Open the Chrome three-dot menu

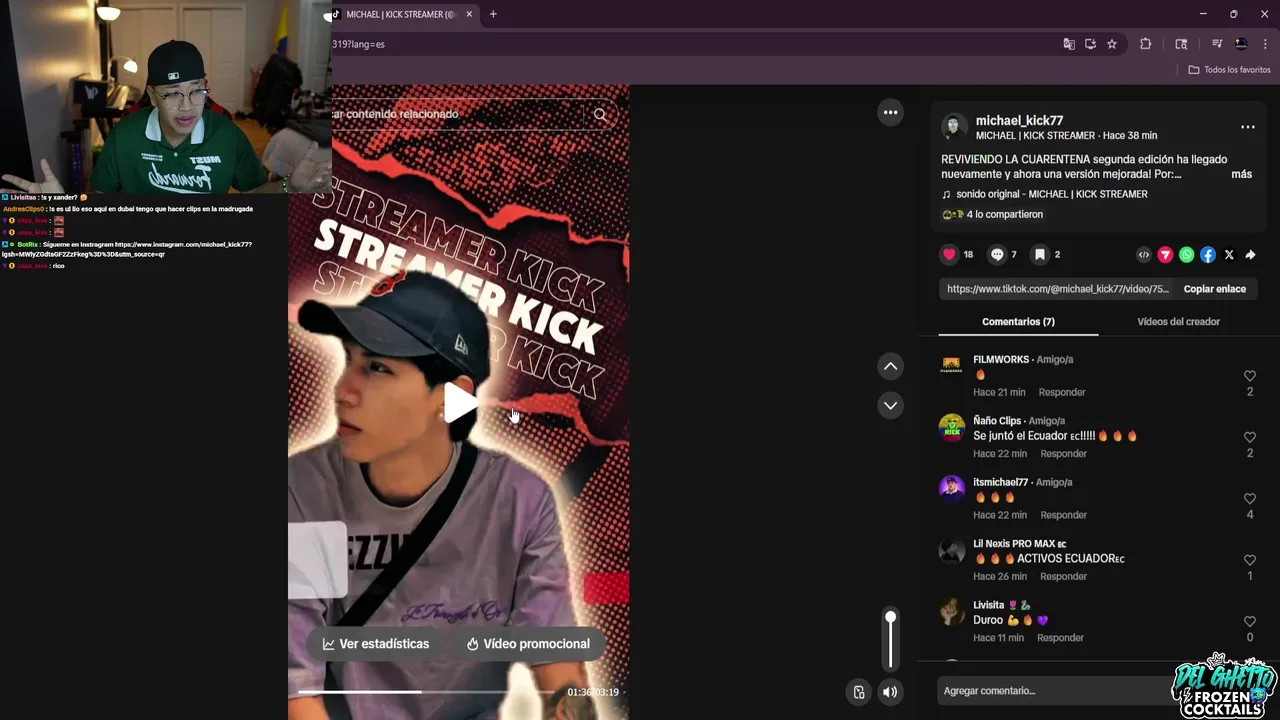tap(1265, 44)
